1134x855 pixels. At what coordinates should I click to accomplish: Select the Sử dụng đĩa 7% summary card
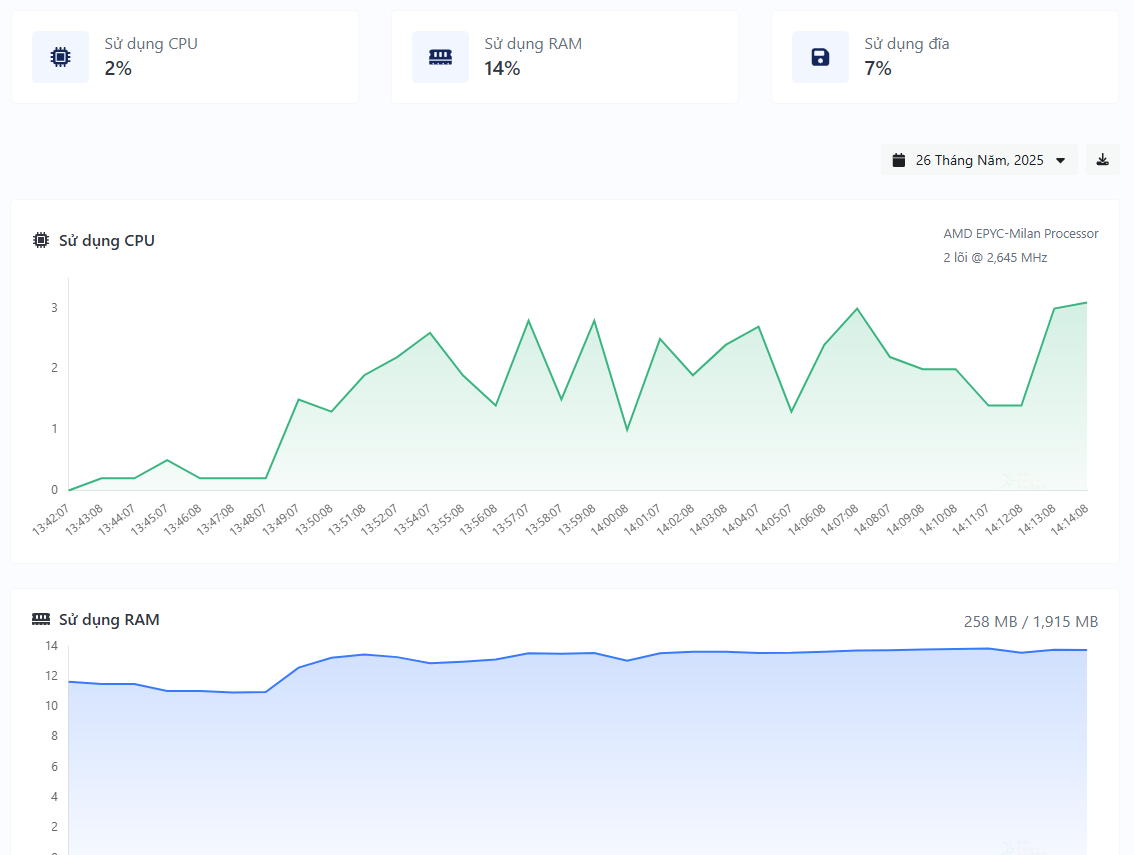tap(945, 57)
